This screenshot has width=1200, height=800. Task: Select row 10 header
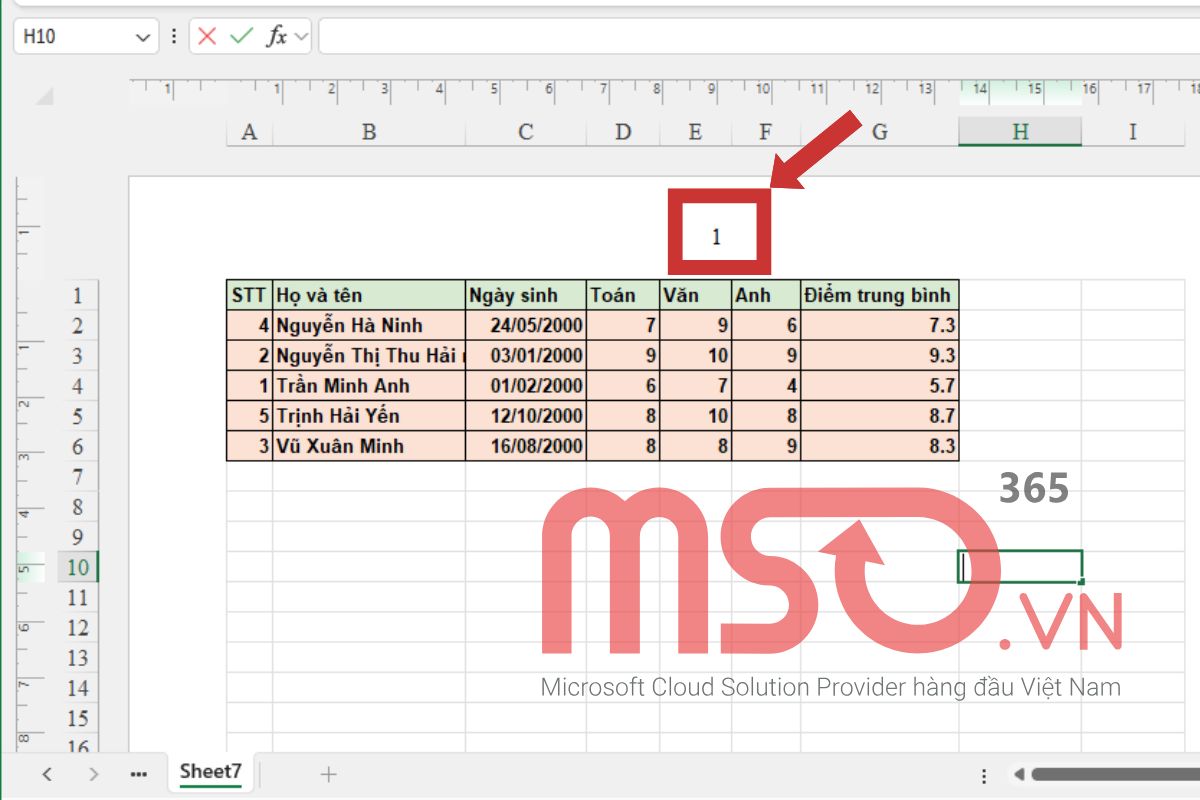78,567
